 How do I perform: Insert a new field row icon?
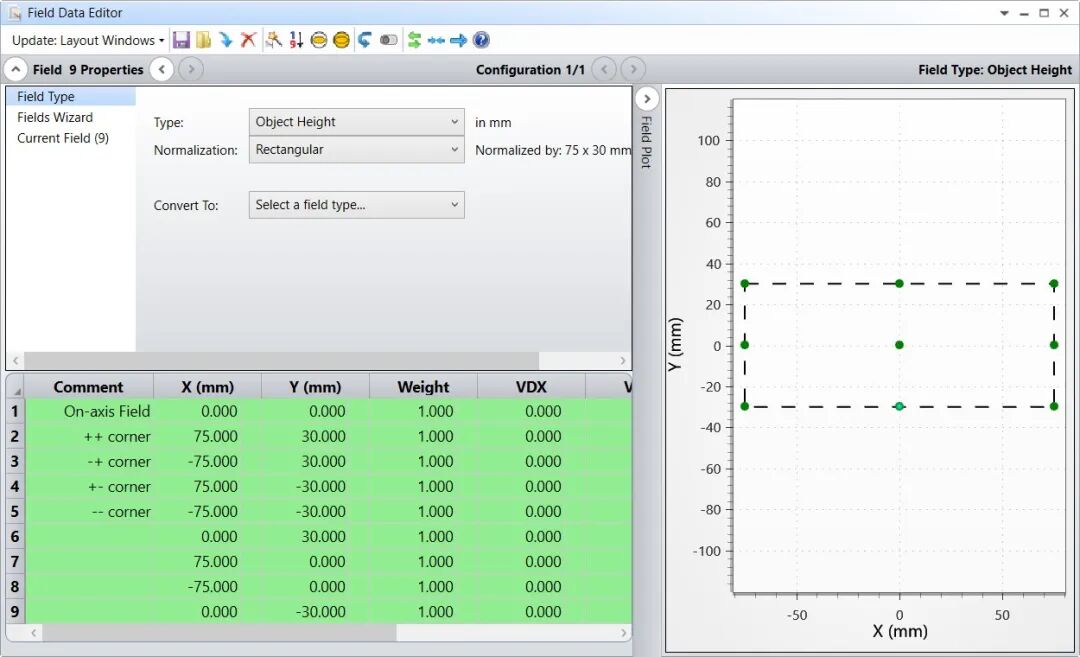226,40
